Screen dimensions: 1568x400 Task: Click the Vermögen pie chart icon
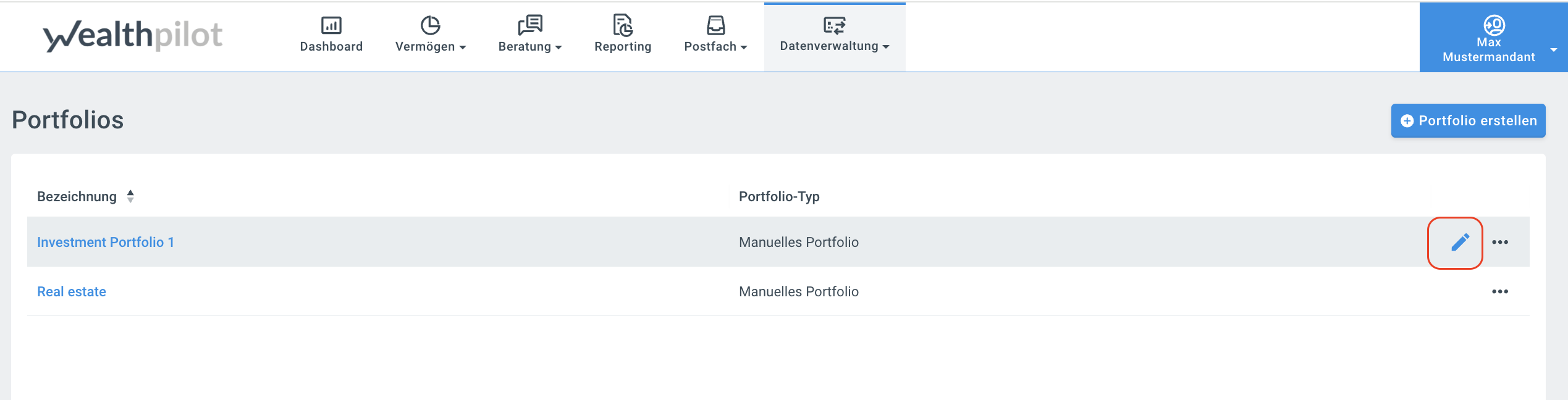click(430, 25)
